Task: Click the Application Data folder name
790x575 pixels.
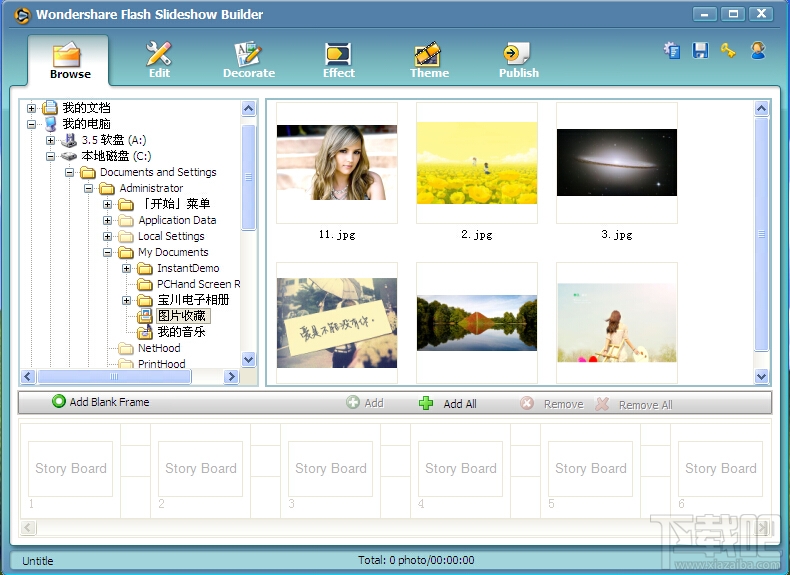Action: (177, 220)
